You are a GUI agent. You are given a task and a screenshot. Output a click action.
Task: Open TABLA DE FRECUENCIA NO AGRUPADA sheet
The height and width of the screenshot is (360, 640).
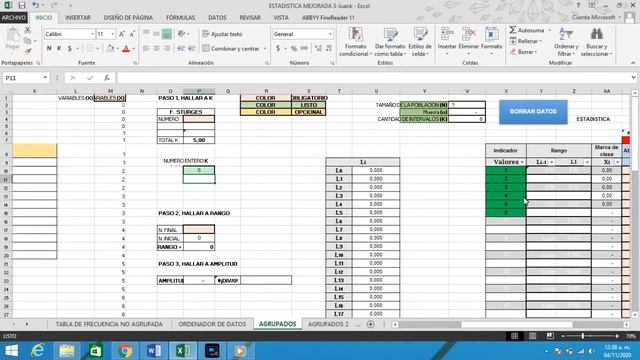(109, 324)
